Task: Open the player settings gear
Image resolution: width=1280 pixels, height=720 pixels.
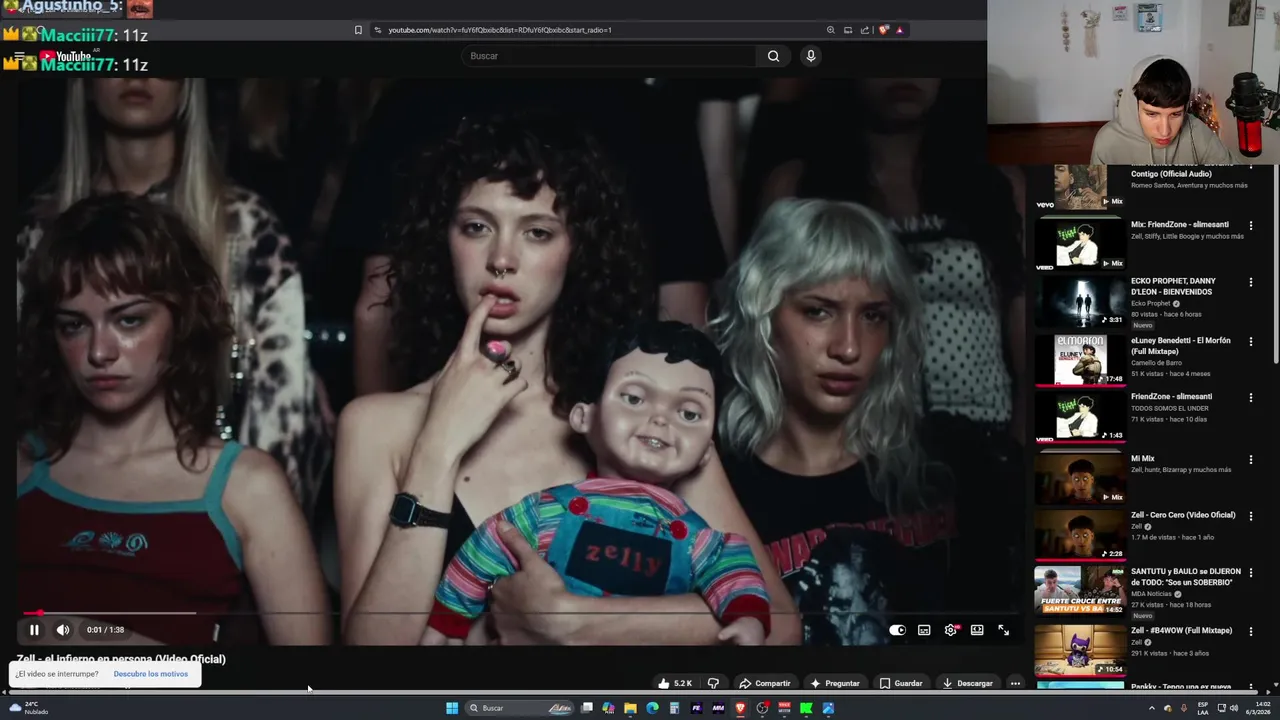Action: [x=951, y=630]
